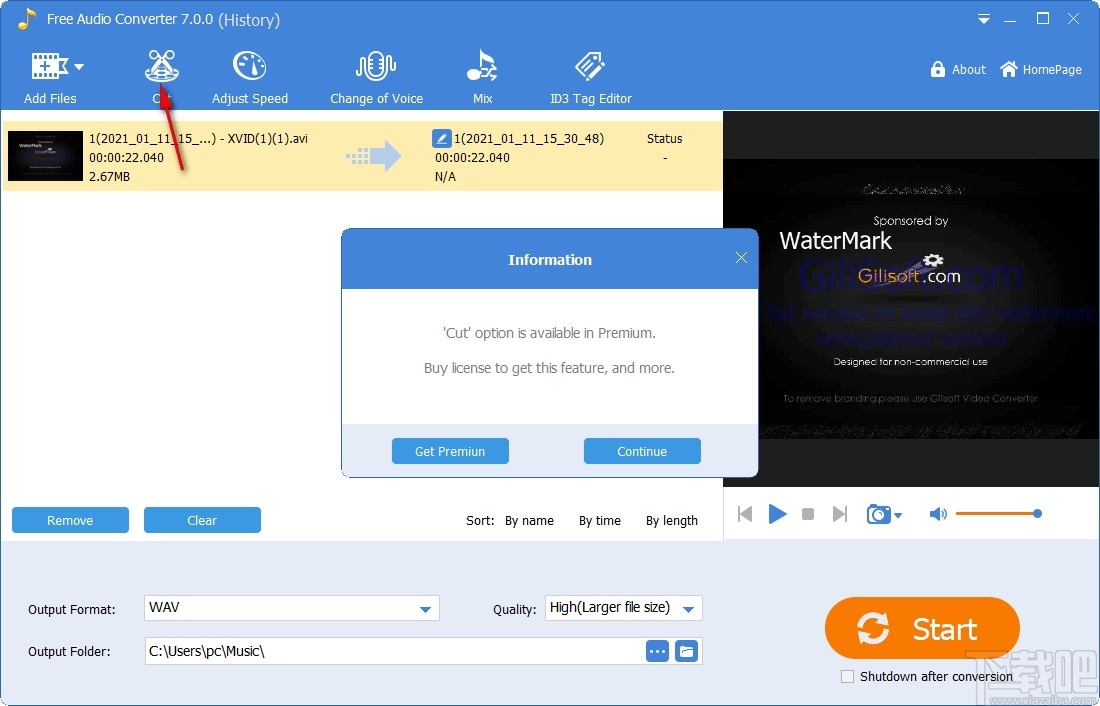This screenshot has width=1100, height=706.
Task: Mute audio with the speaker icon
Action: pos(938,513)
